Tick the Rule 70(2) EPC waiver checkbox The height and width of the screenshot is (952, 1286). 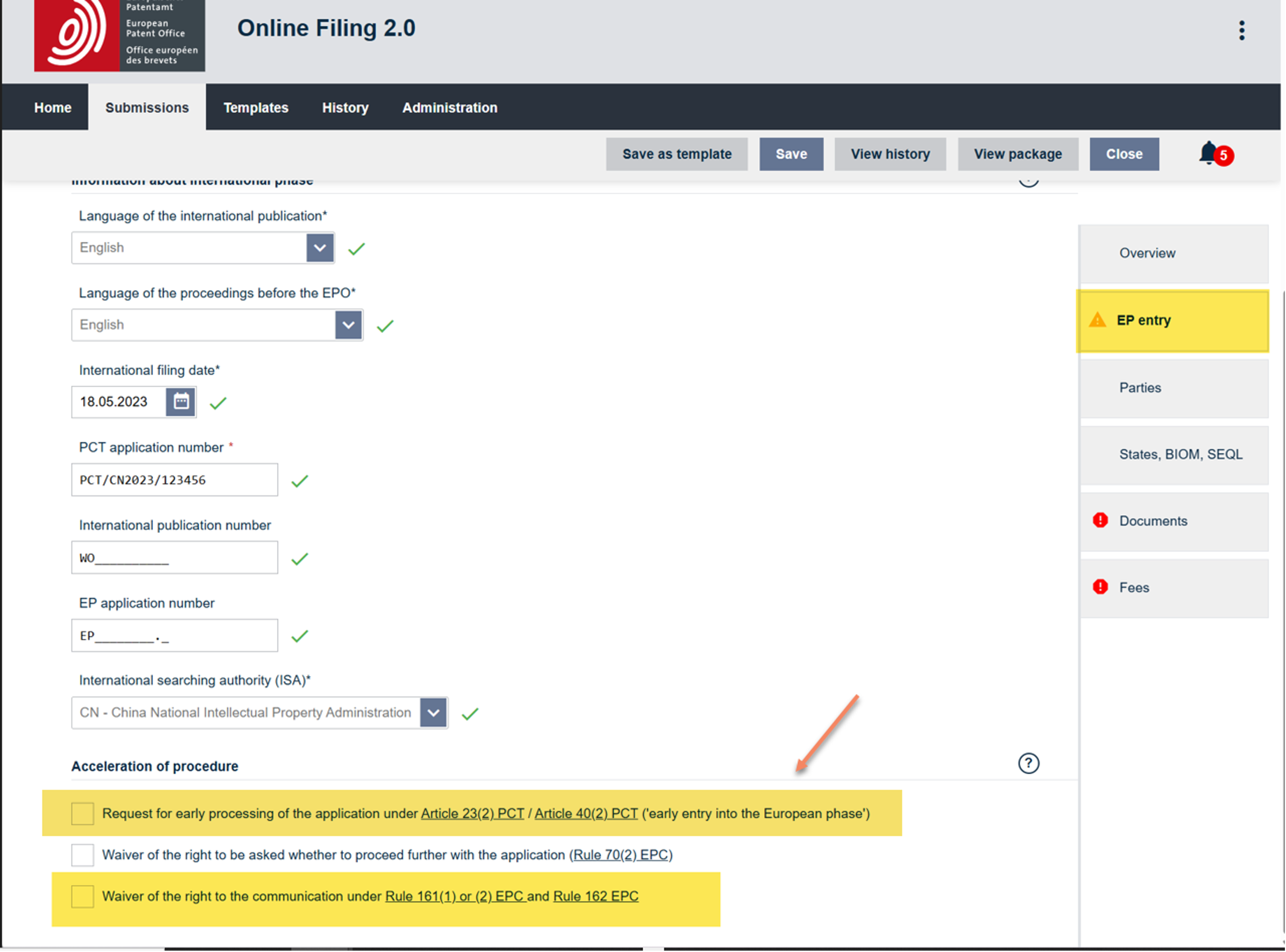click(82, 855)
